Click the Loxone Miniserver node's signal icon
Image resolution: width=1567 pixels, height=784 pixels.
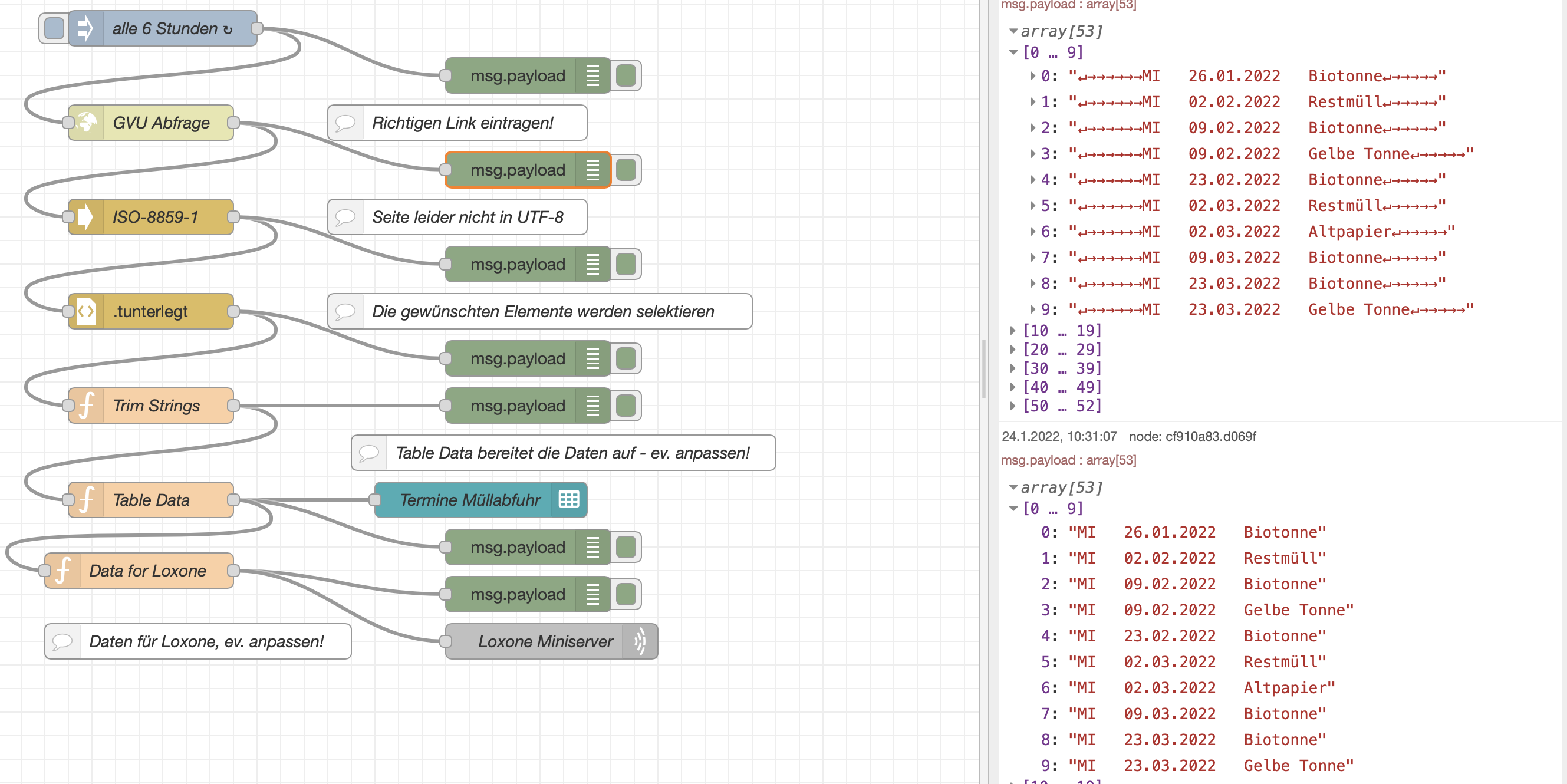tap(639, 641)
